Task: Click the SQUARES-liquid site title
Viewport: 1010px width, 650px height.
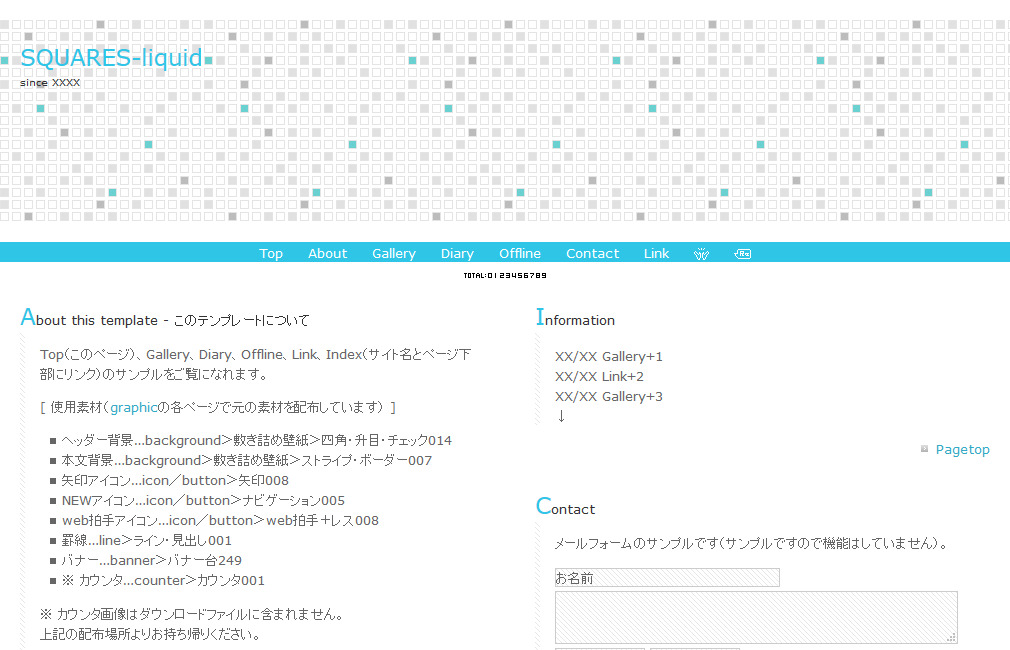Action: [x=111, y=58]
